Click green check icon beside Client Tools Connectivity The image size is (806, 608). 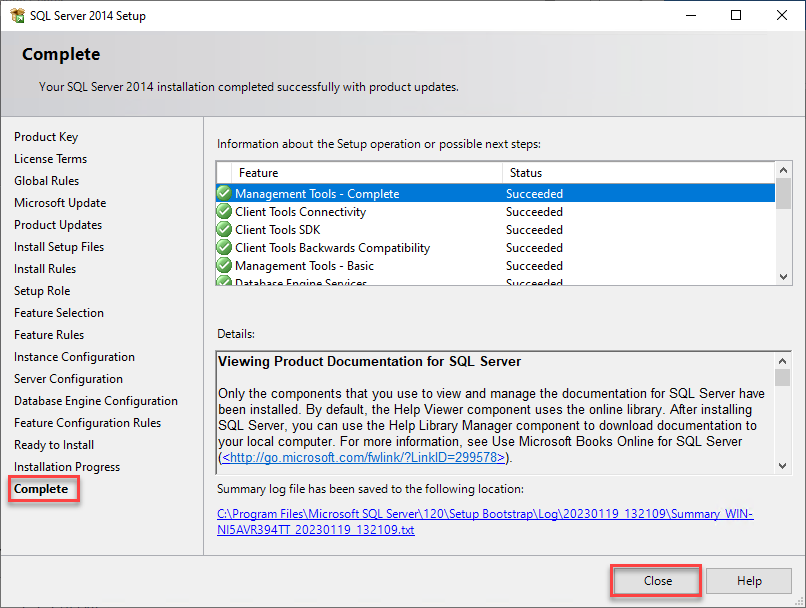click(x=224, y=211)
